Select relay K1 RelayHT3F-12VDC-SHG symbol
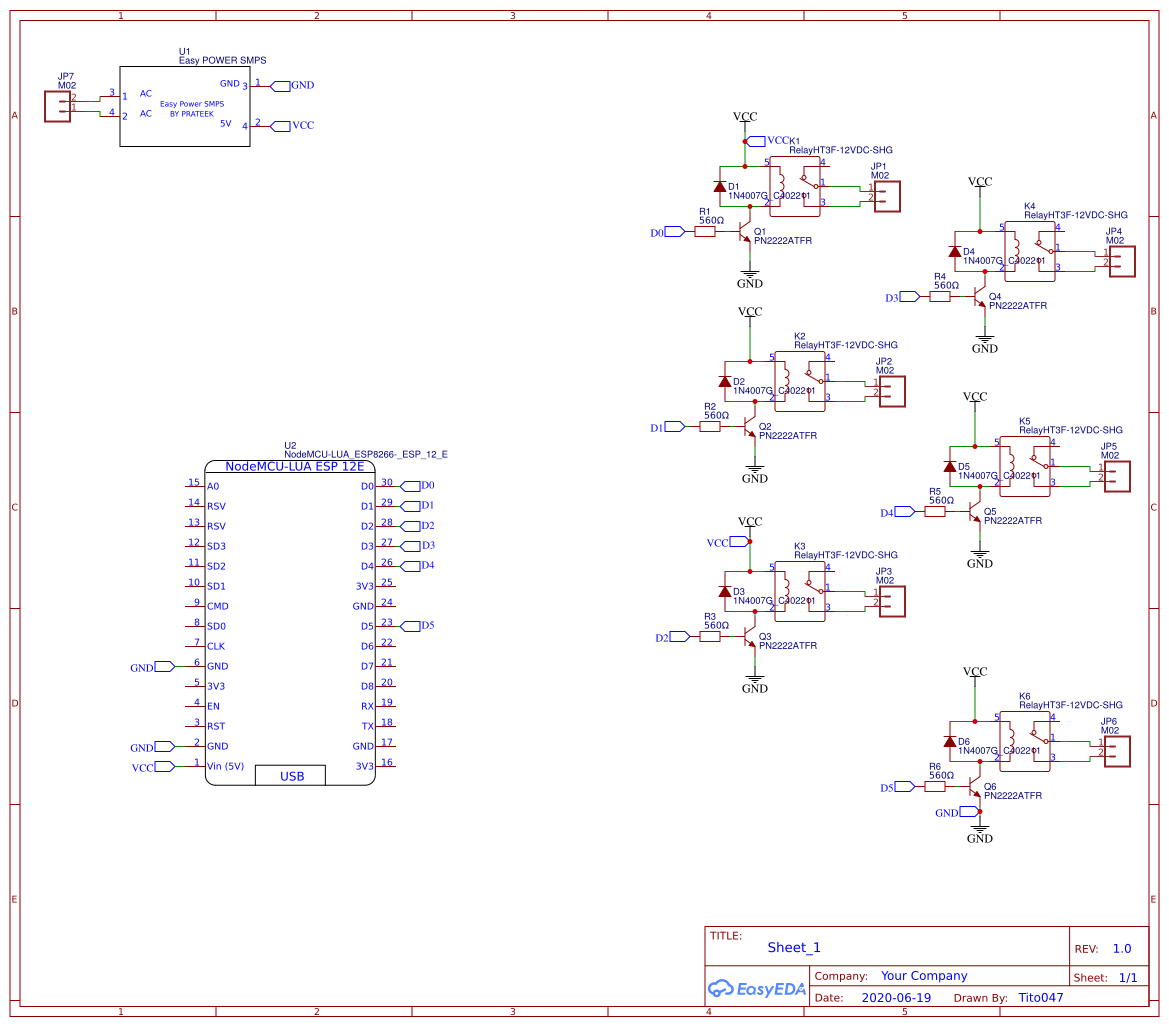Screen dimensions: 1169x1027 pos(795,186)
